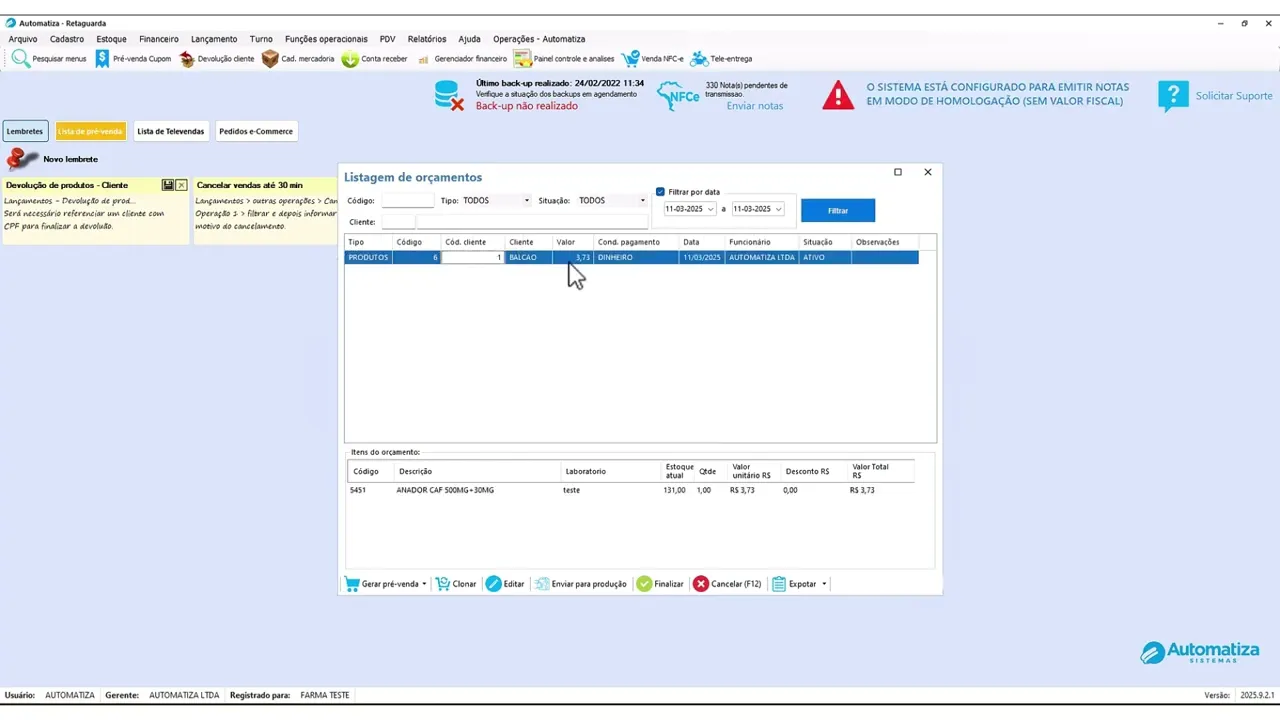Open the Pesquisar menus search tool

(49, 59)
